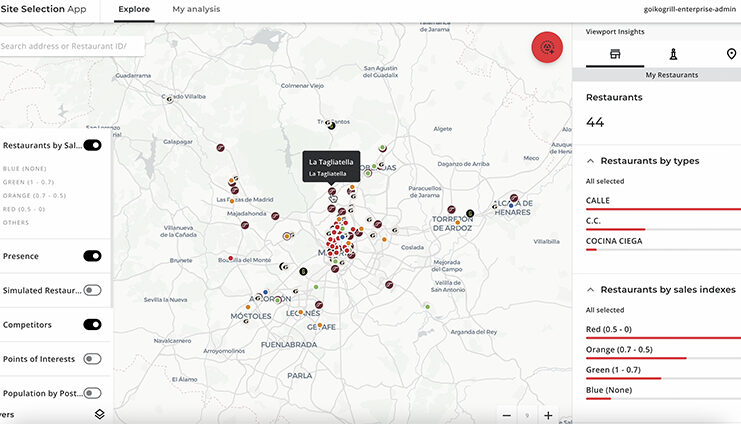Click the address search input field
741x424 pixels.
71,46
